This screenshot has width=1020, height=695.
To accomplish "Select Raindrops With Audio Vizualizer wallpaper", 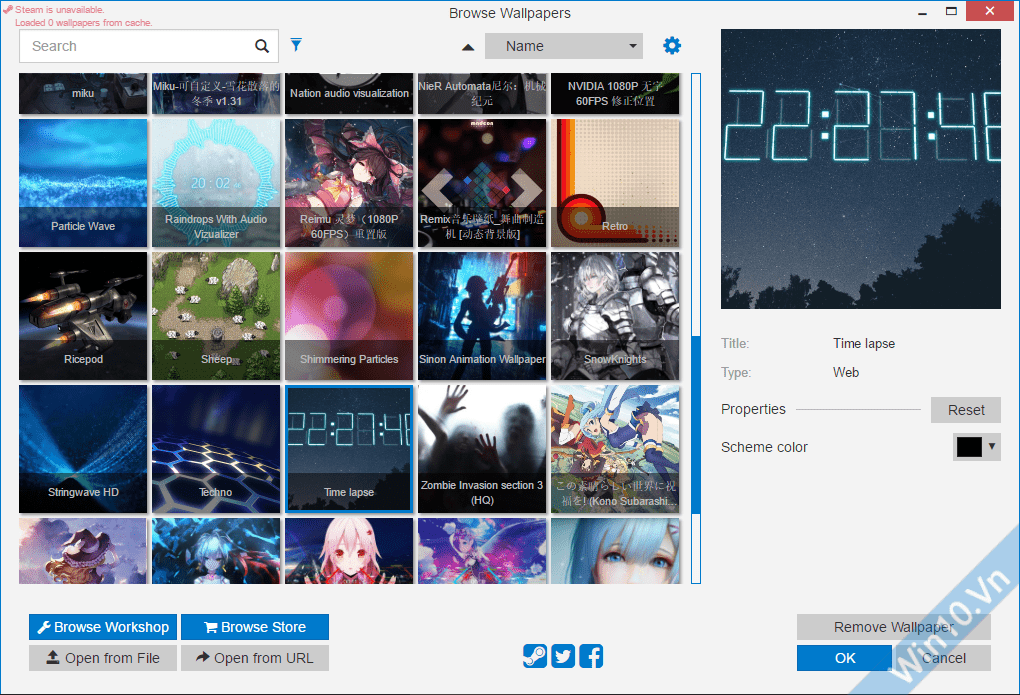I will [216, 183].
